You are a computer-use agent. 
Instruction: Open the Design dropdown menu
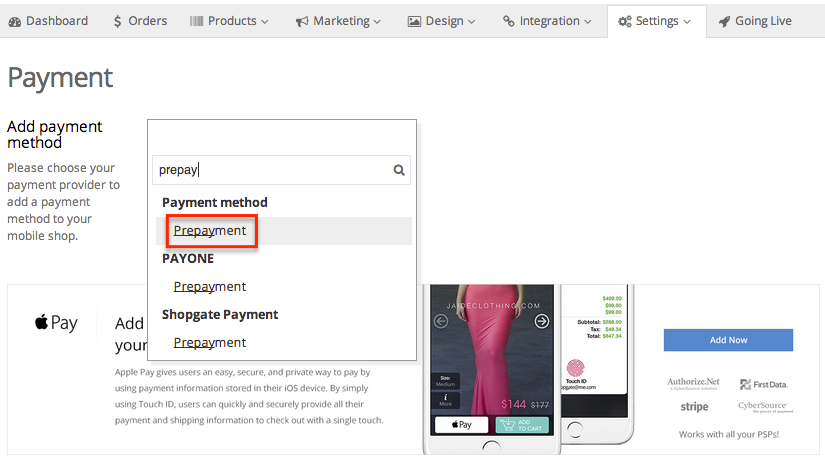click(441, 21)
